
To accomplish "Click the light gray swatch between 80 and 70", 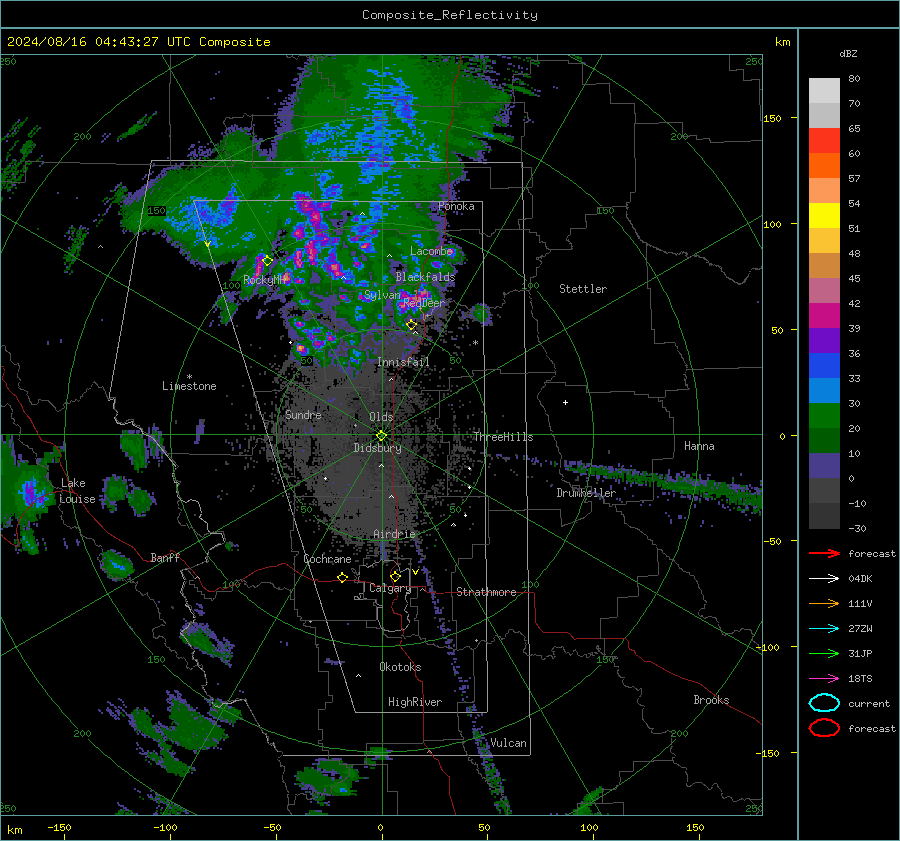I will [x=824, y=91].
